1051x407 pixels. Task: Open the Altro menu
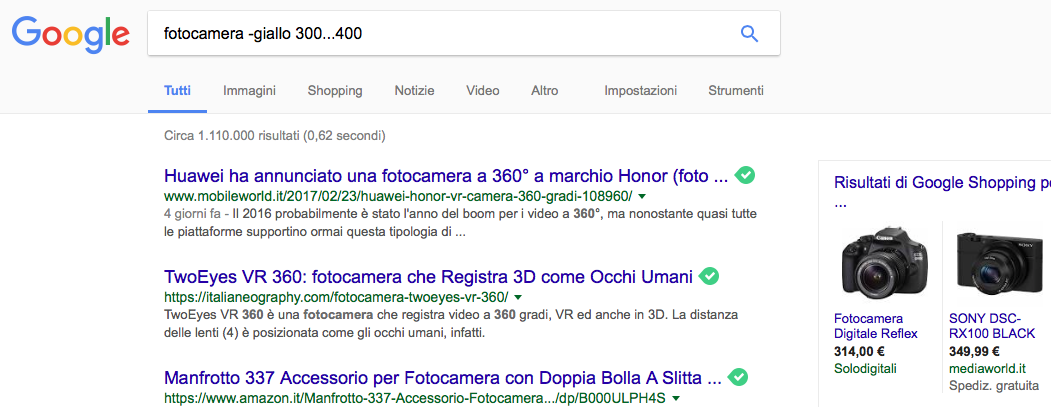point(545,90)
